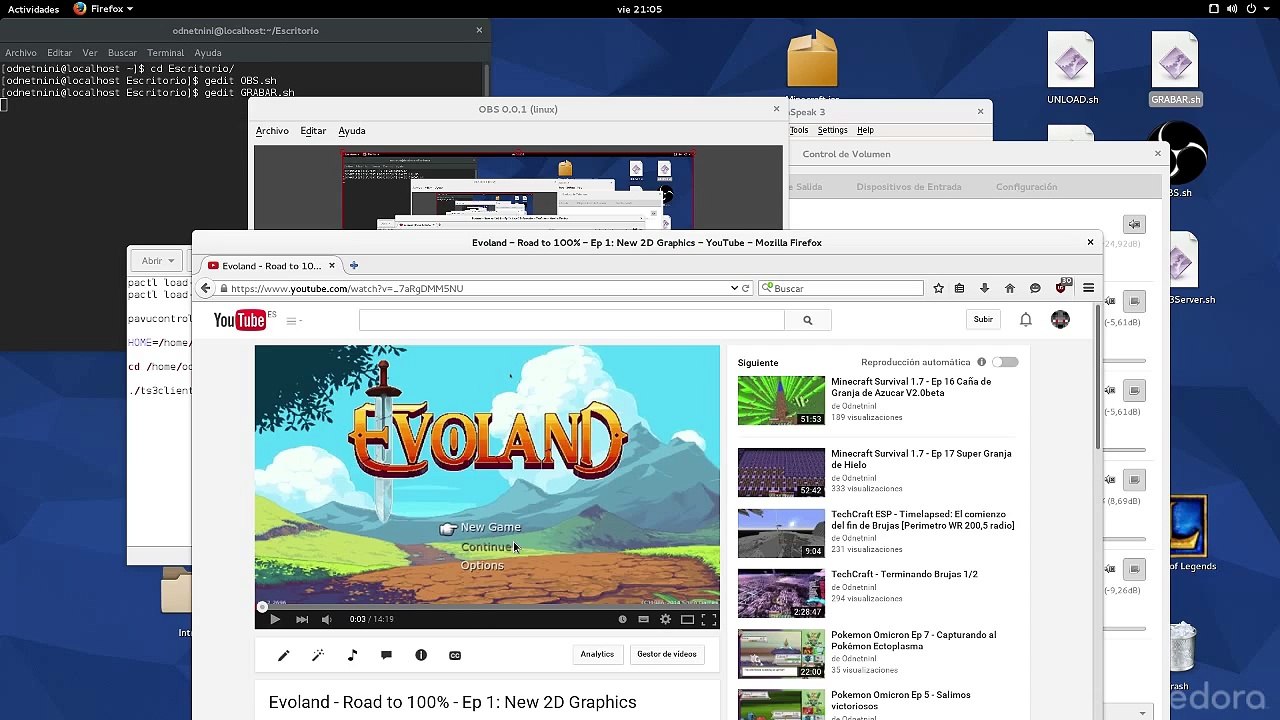
Task: Click the Gestor de vídeos button
Action: (667, 654)
